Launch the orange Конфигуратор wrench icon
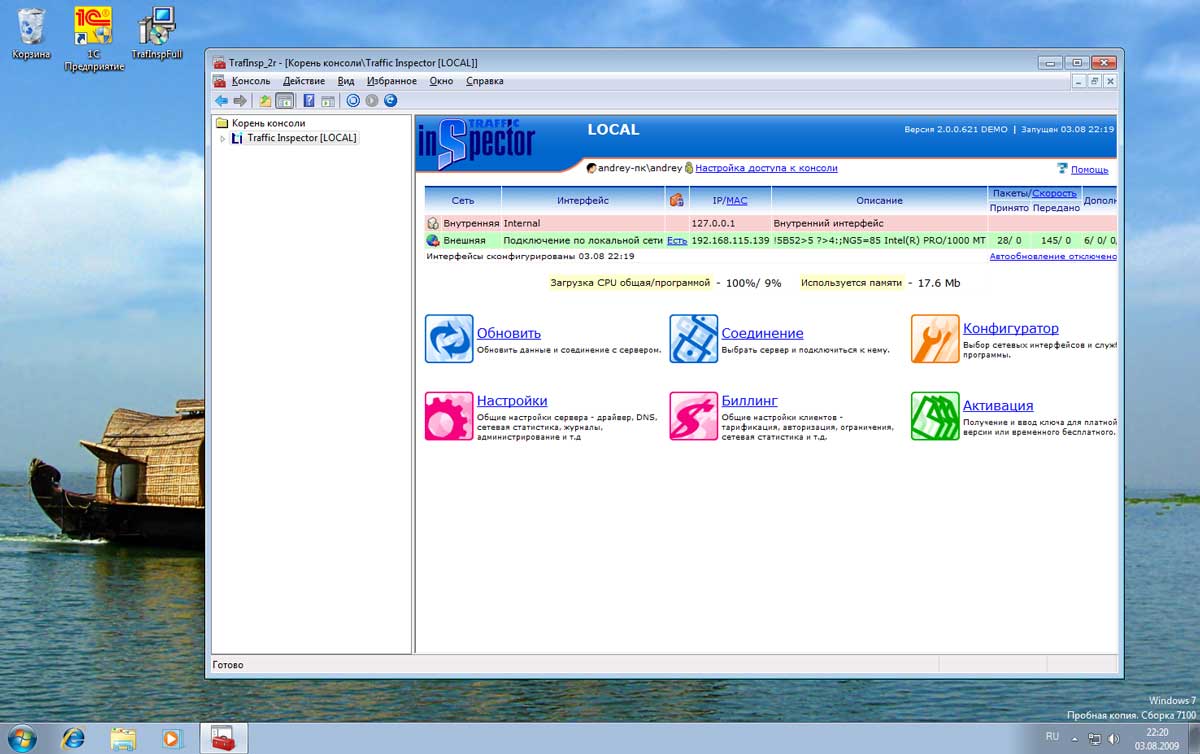The width and height of the screenshot is (1200, 754). click(935, 339)
